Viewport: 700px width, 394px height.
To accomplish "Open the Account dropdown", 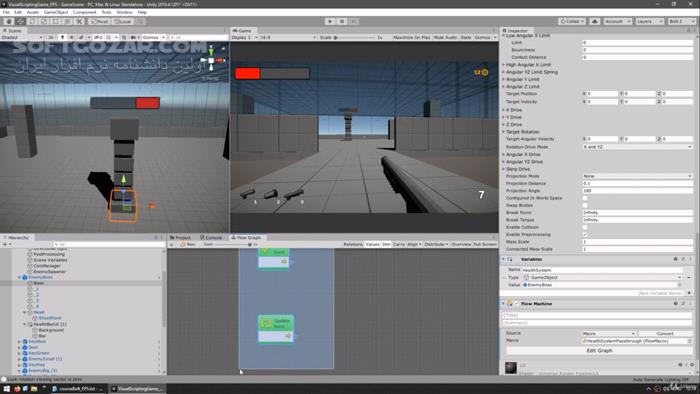I will 617,21.
